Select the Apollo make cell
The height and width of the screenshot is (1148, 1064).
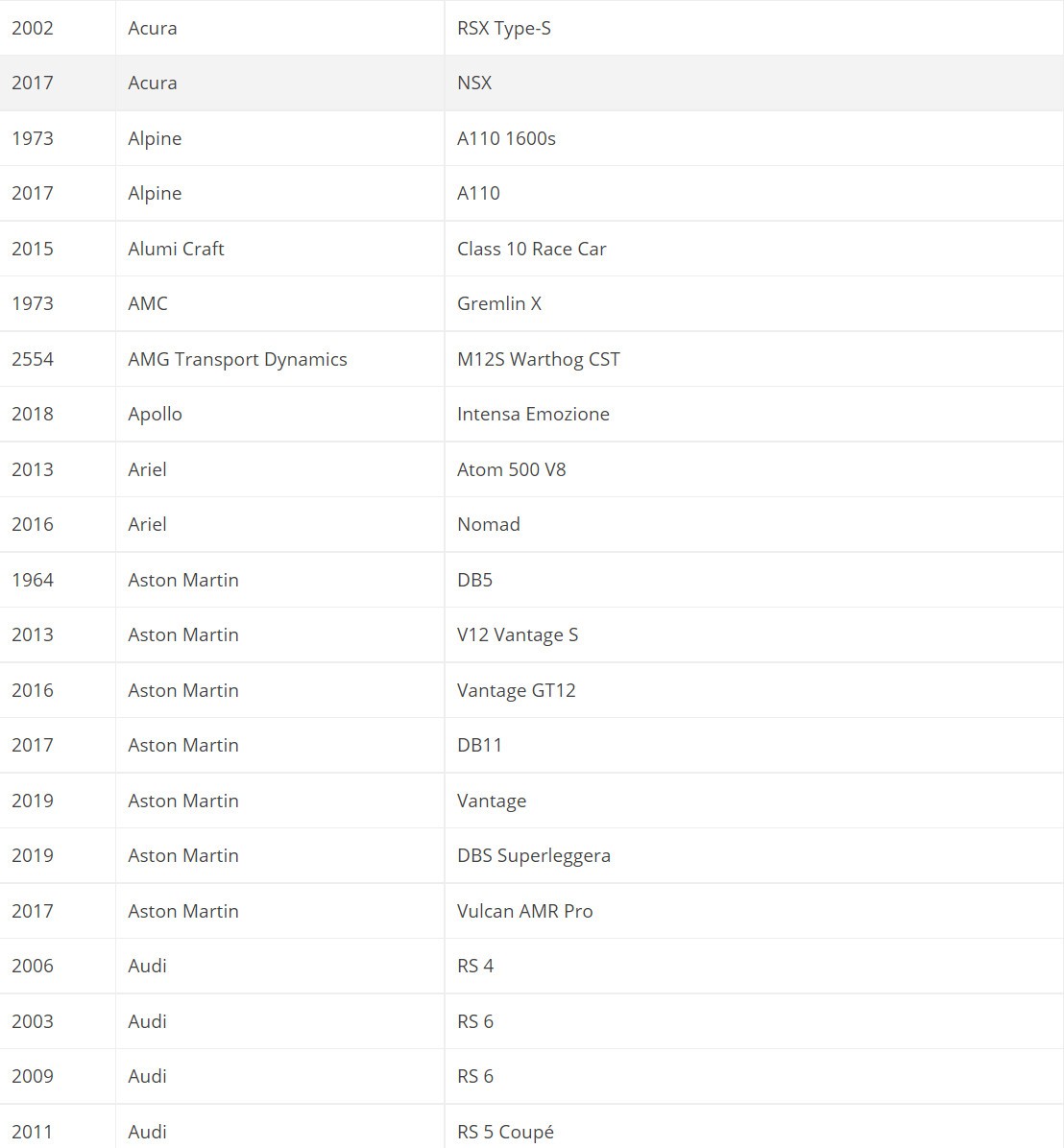pyautogui.click(x=155, y=414)
